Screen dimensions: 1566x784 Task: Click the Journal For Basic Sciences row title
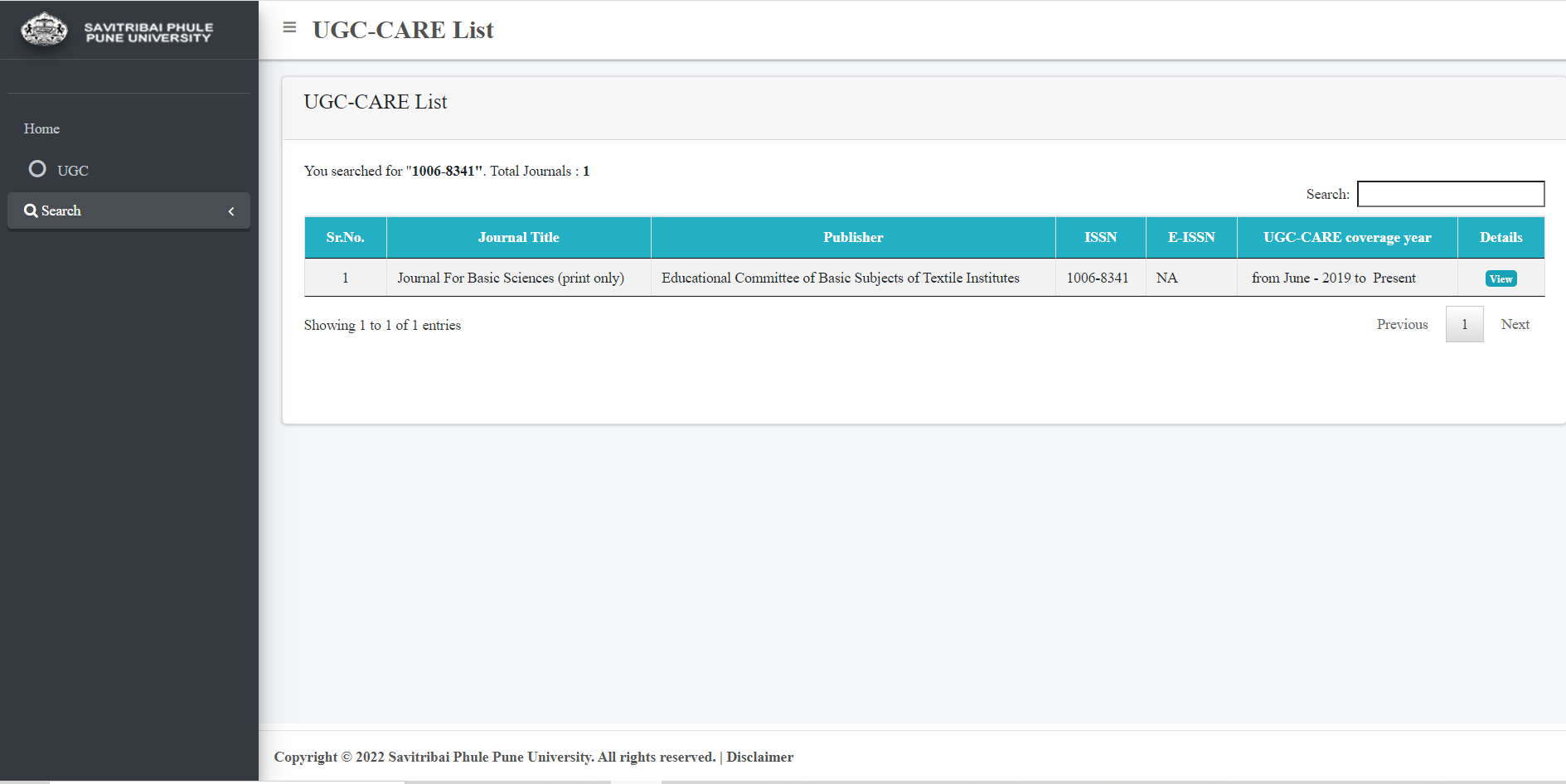[x=510, y=278]
